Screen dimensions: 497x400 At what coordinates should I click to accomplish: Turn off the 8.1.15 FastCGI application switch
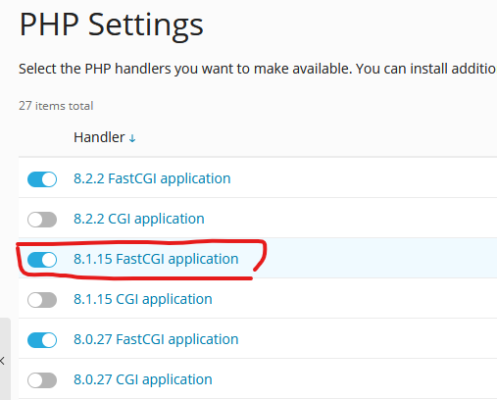[42, 260]
